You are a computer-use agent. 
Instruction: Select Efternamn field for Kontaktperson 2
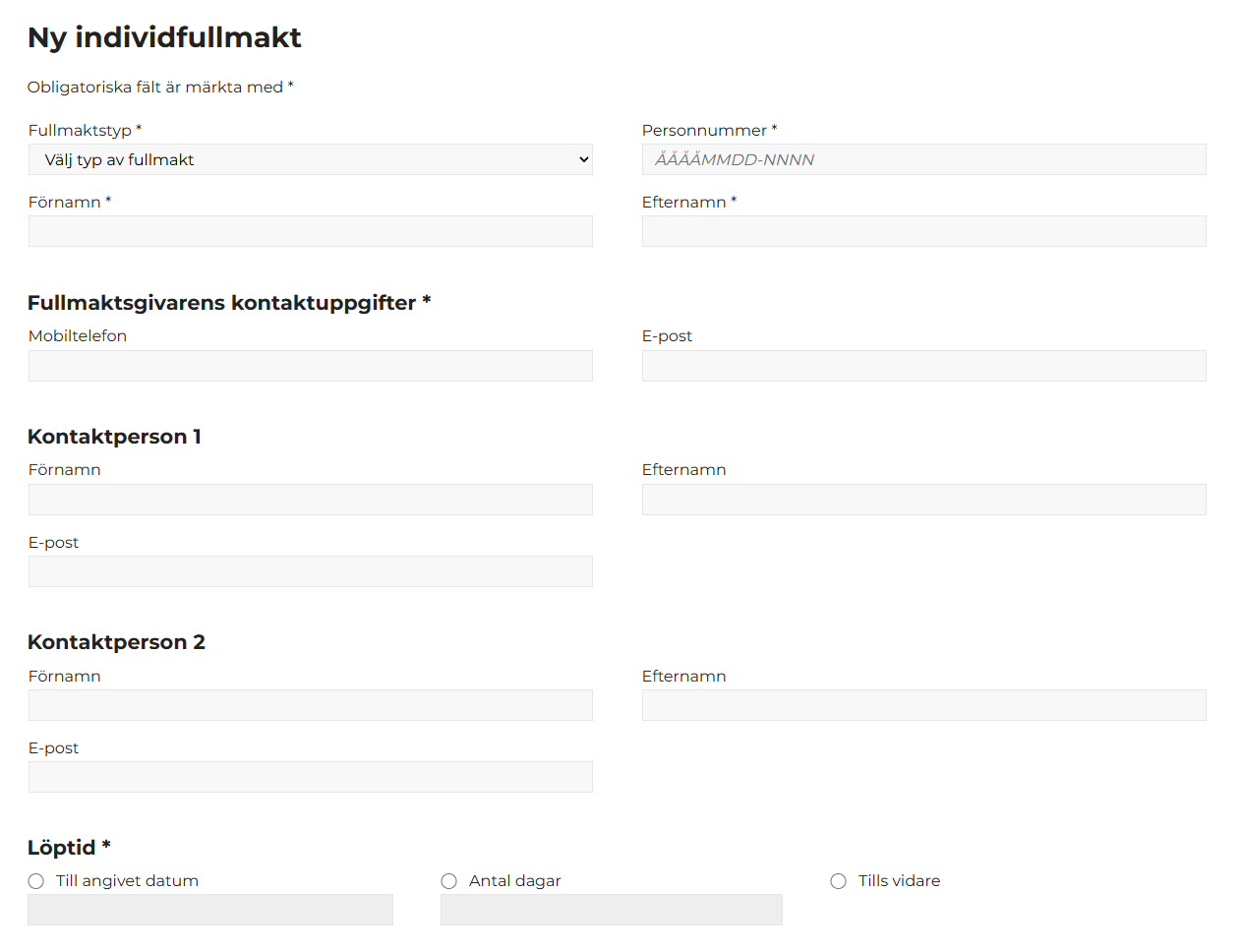[x=923, y=705]
